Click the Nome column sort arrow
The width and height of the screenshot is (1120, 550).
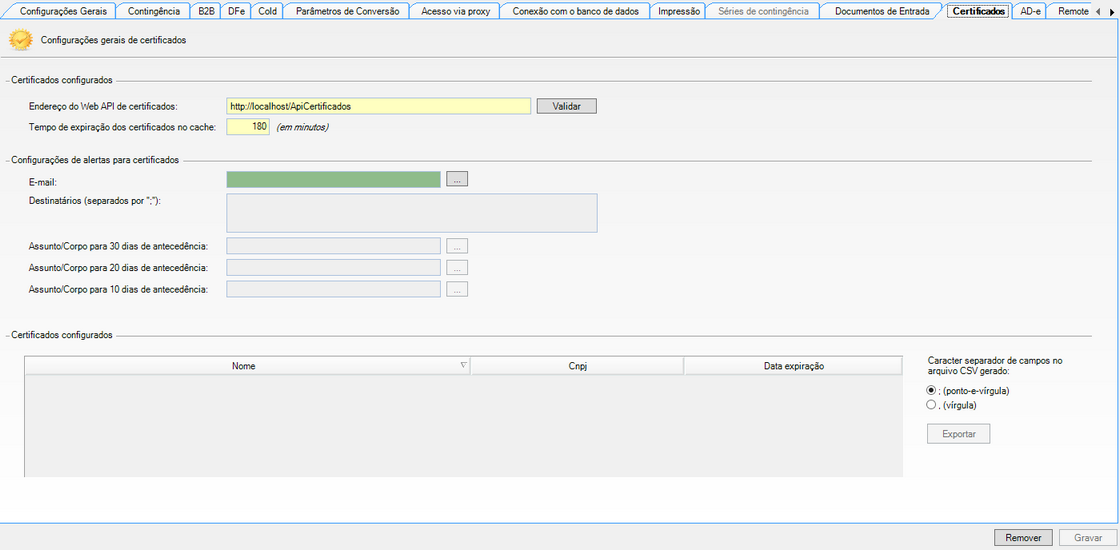464,365
